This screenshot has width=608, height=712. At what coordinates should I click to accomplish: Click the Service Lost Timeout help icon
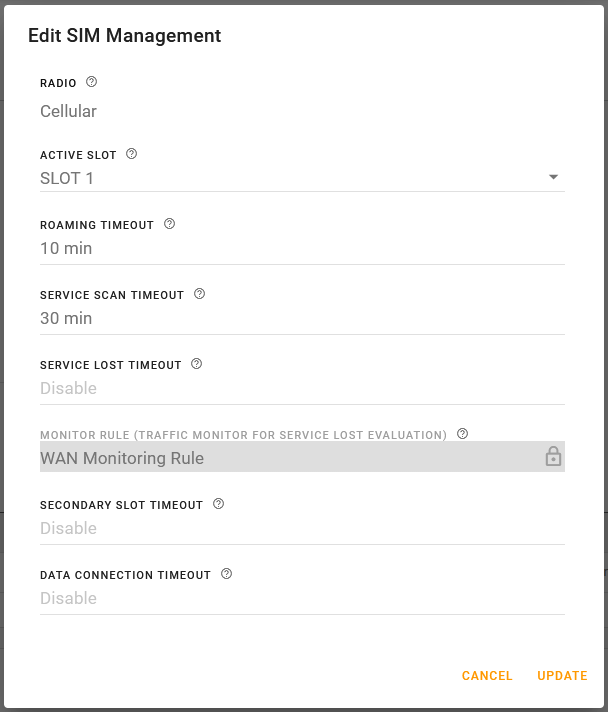(x=196, y=364)
